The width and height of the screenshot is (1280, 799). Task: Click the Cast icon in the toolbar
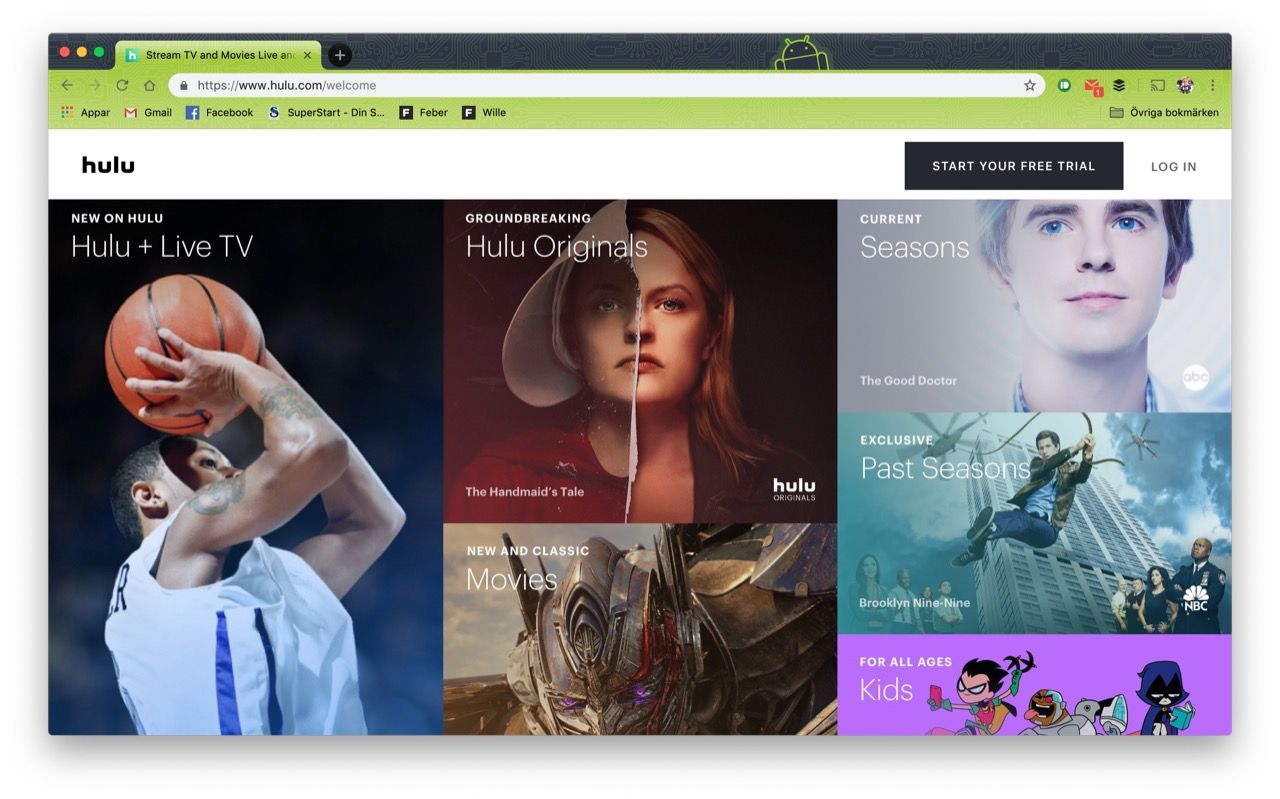pos(1158,86)
